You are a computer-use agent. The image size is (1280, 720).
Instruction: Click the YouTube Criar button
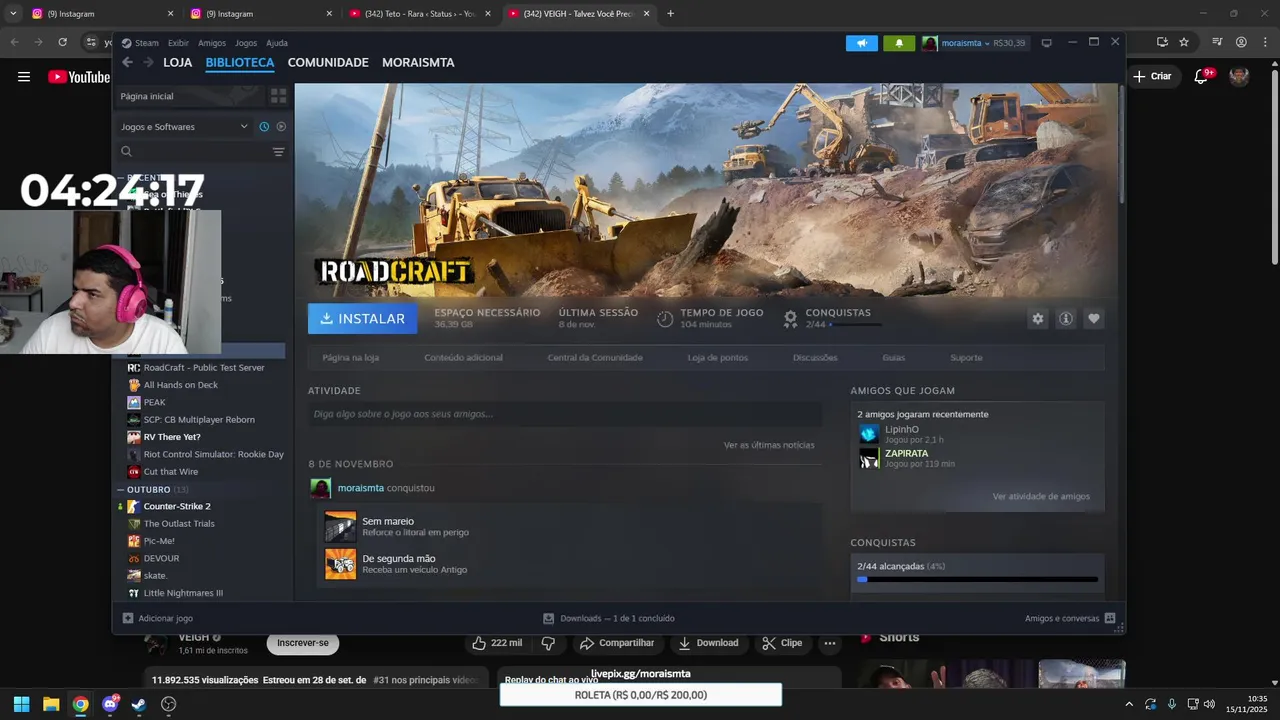click(x=1152, y=76)
